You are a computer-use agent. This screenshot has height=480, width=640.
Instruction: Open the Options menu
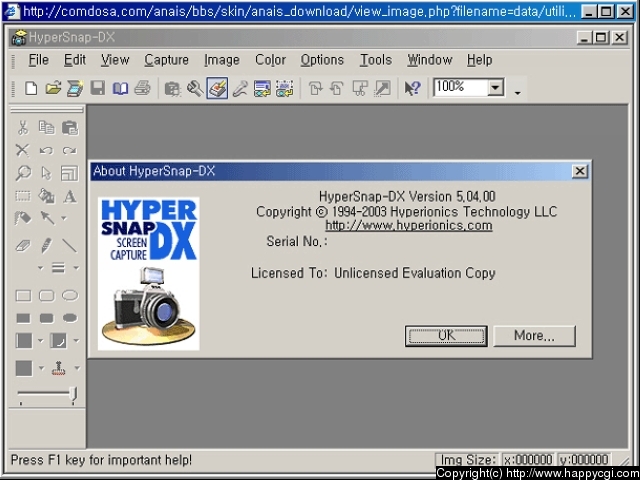pos(322,60)
